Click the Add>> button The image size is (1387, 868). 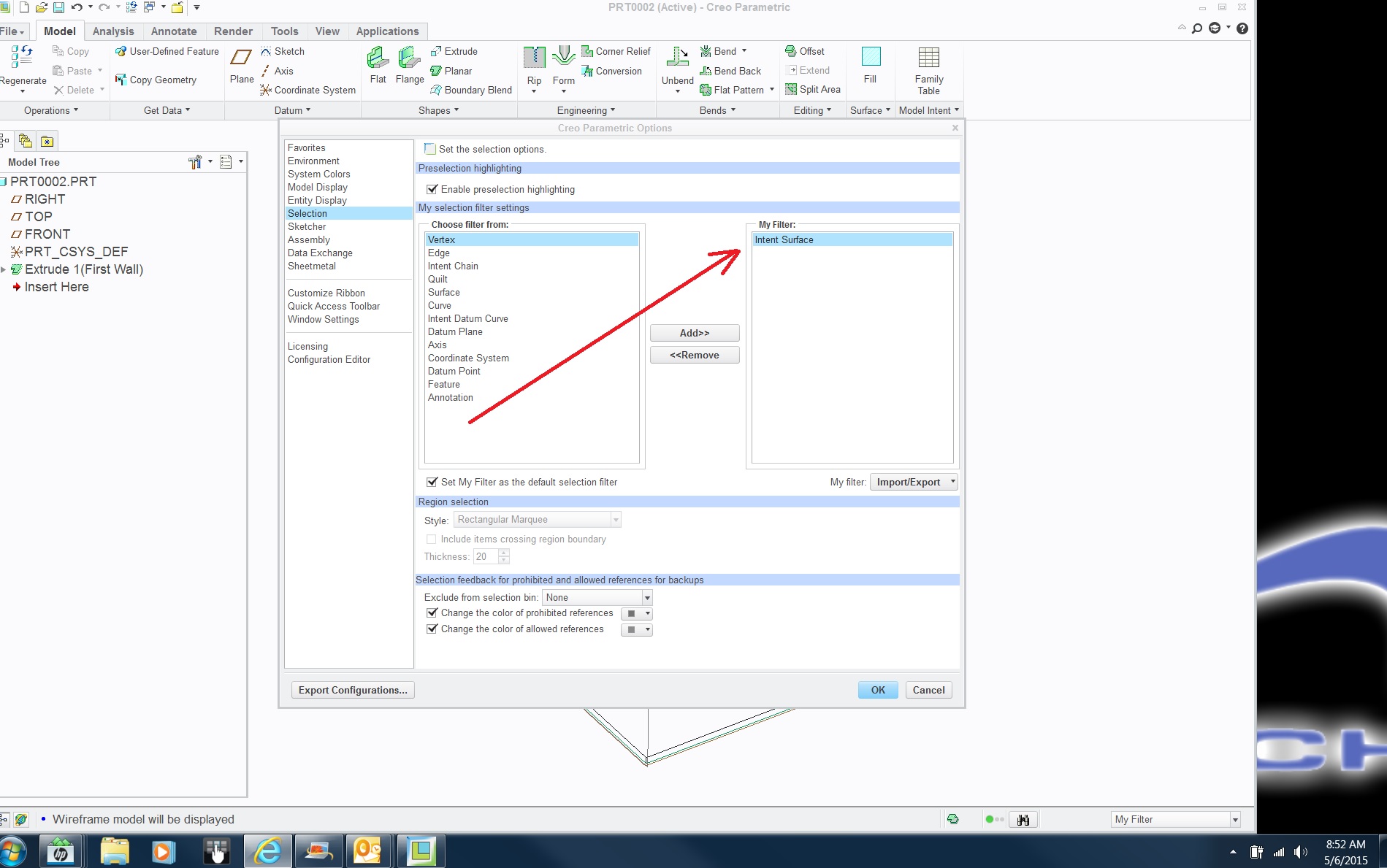[695, 333]
